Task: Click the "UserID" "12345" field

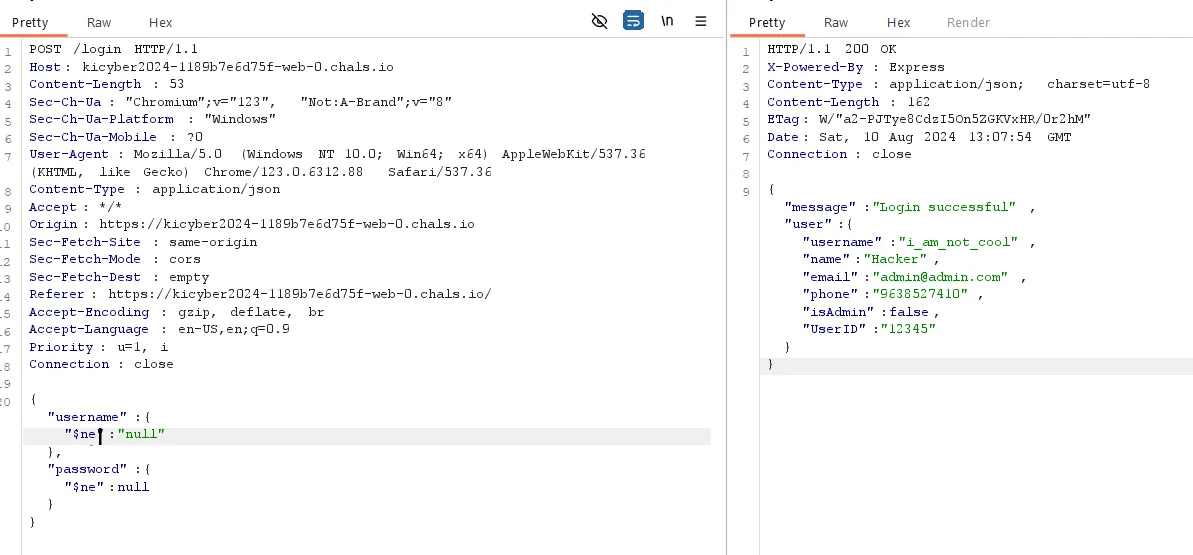Action: [869, 330]
